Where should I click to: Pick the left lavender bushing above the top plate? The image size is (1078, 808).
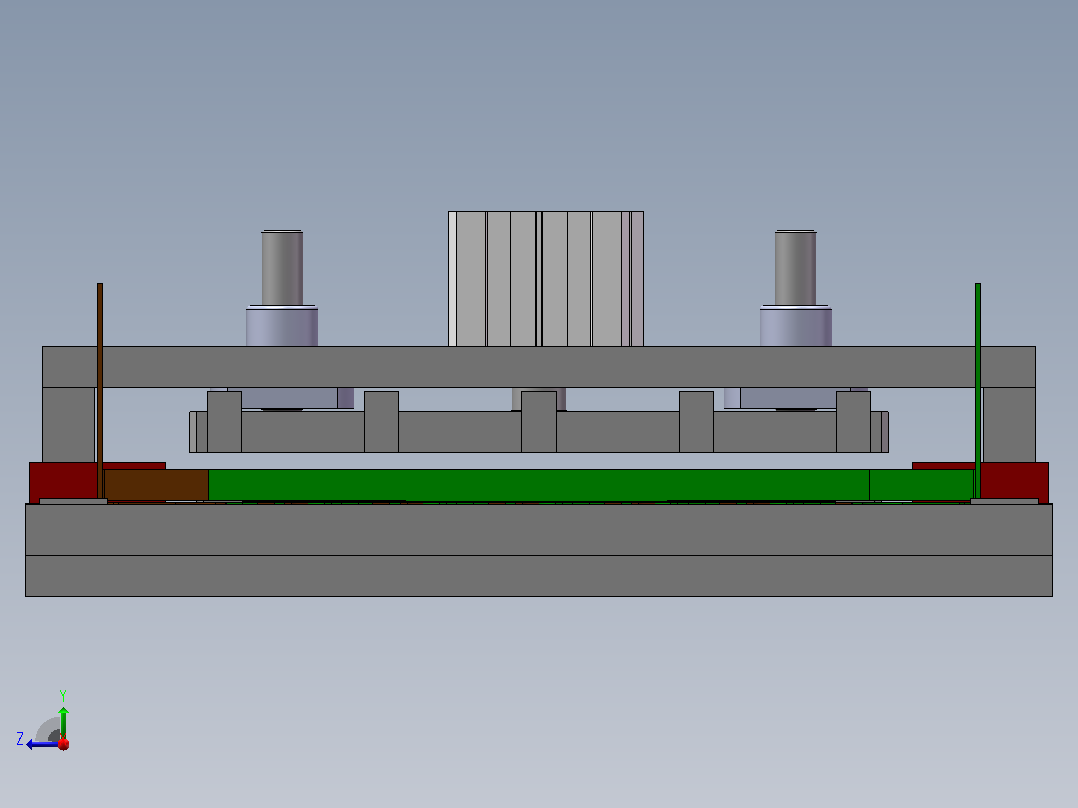tap(282, 326)
